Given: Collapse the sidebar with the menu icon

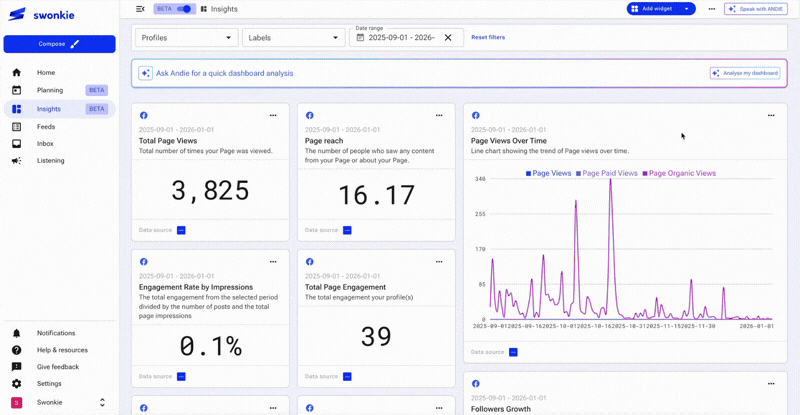Looking at the screenshot, I should pyautogui.click(x=140, y=9).
